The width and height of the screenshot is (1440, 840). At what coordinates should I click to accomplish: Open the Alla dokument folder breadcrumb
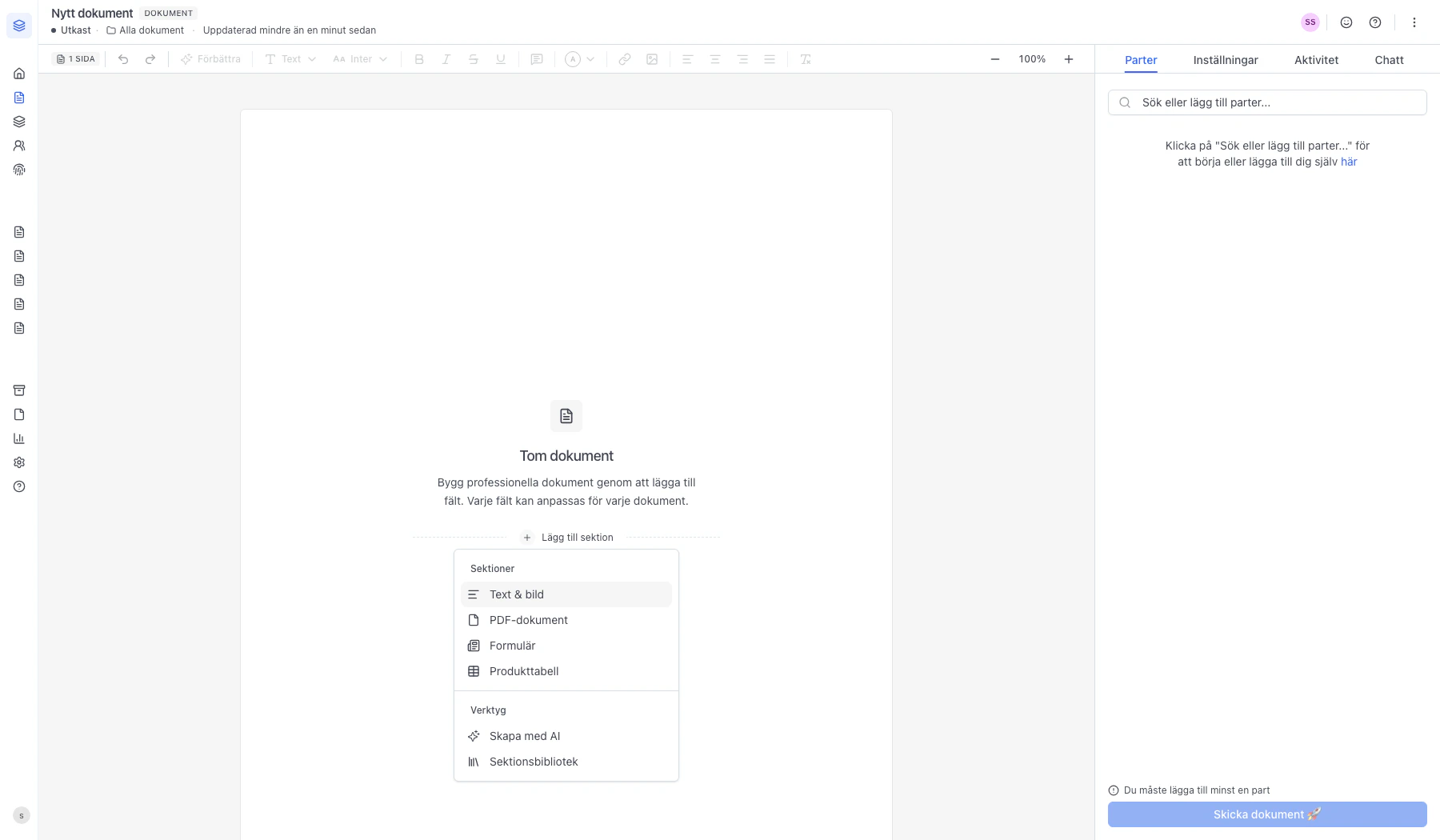145,30
